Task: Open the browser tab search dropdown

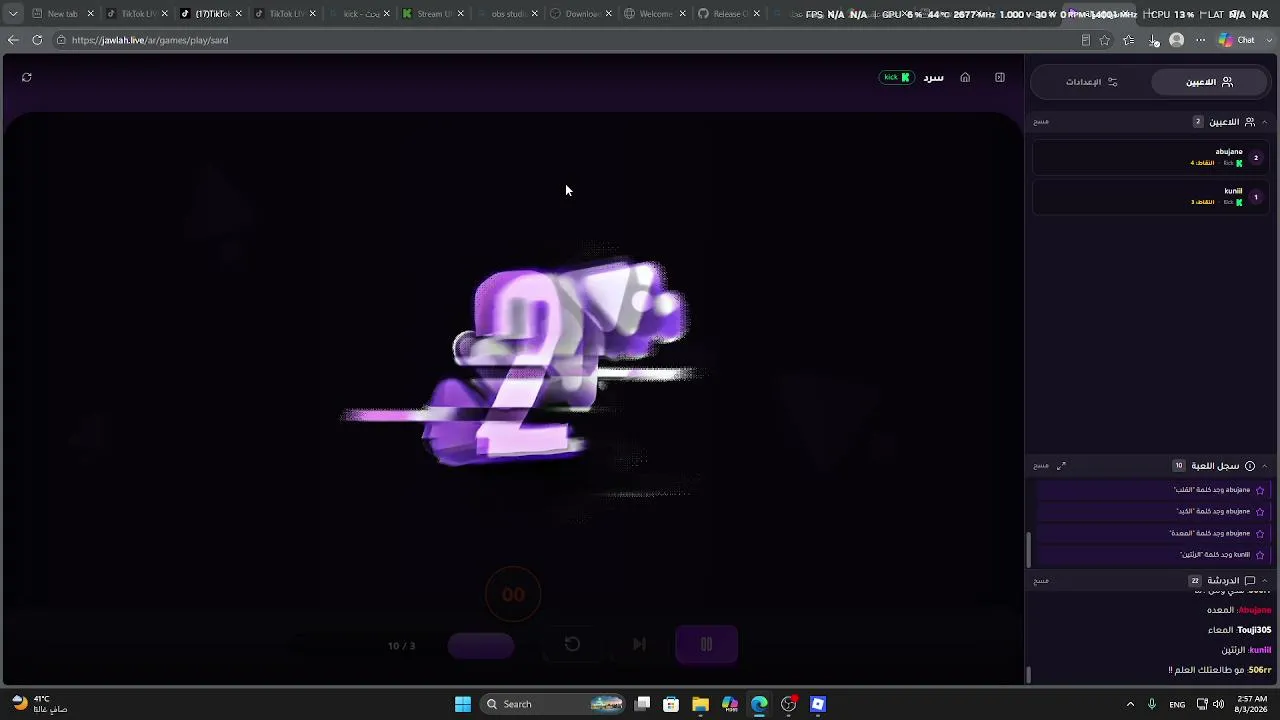Action: [13, 14]
